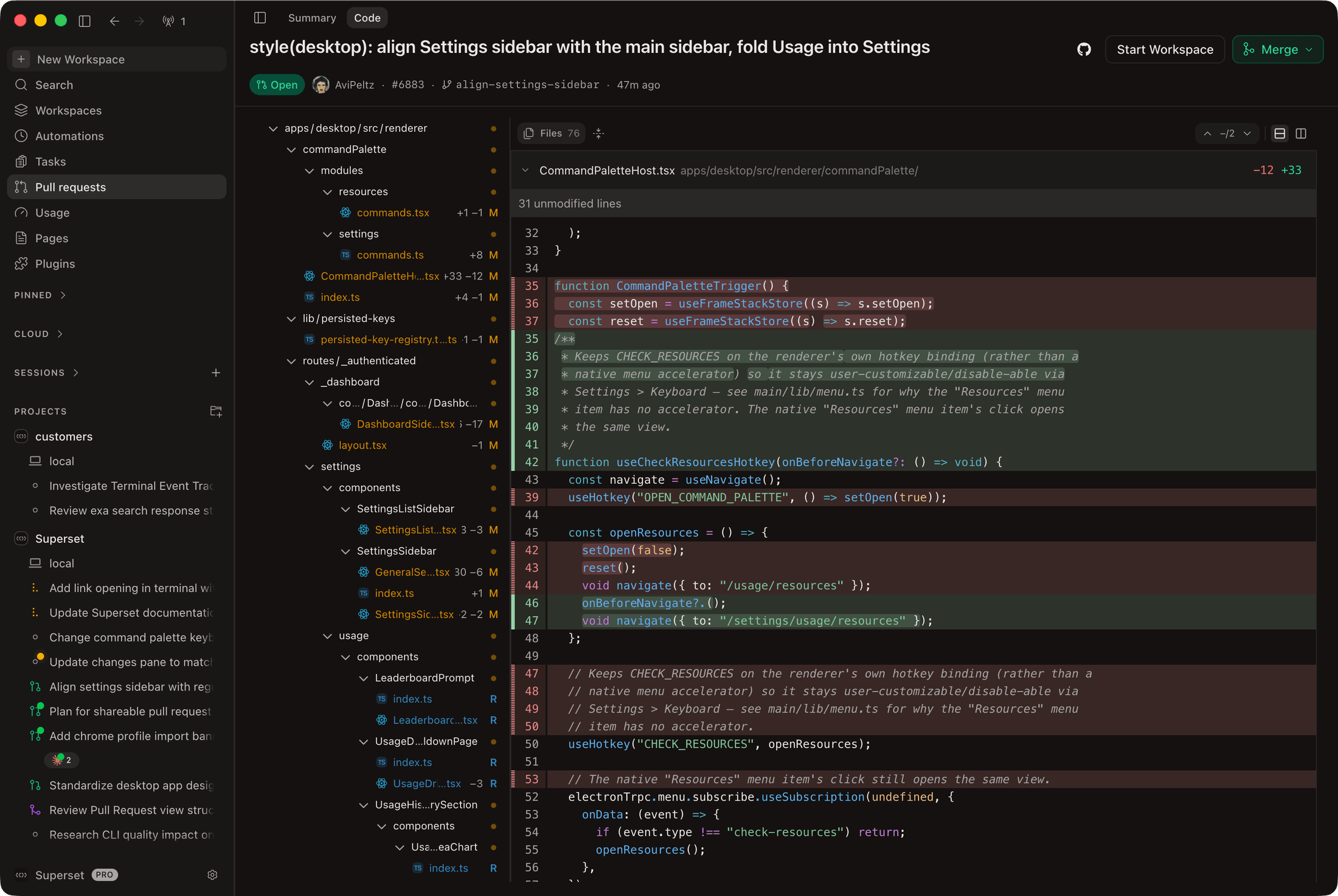Collapse CommandPaletteHost.tsx diff header chevron
This screenshot has height=896, width=1338.
click(x=525, y=171)
